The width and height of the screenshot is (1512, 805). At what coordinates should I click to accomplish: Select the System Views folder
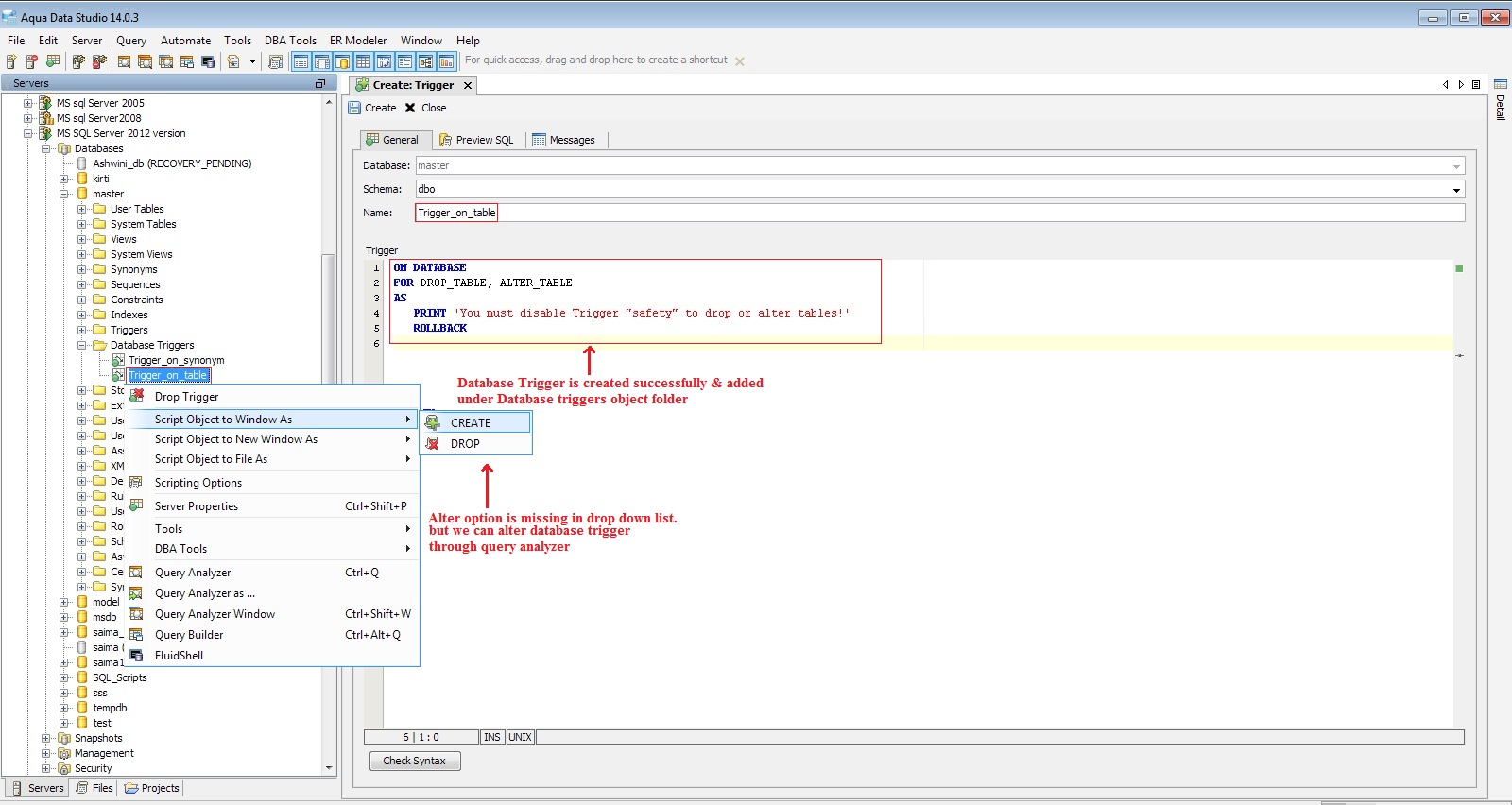(x=142, y=254)
